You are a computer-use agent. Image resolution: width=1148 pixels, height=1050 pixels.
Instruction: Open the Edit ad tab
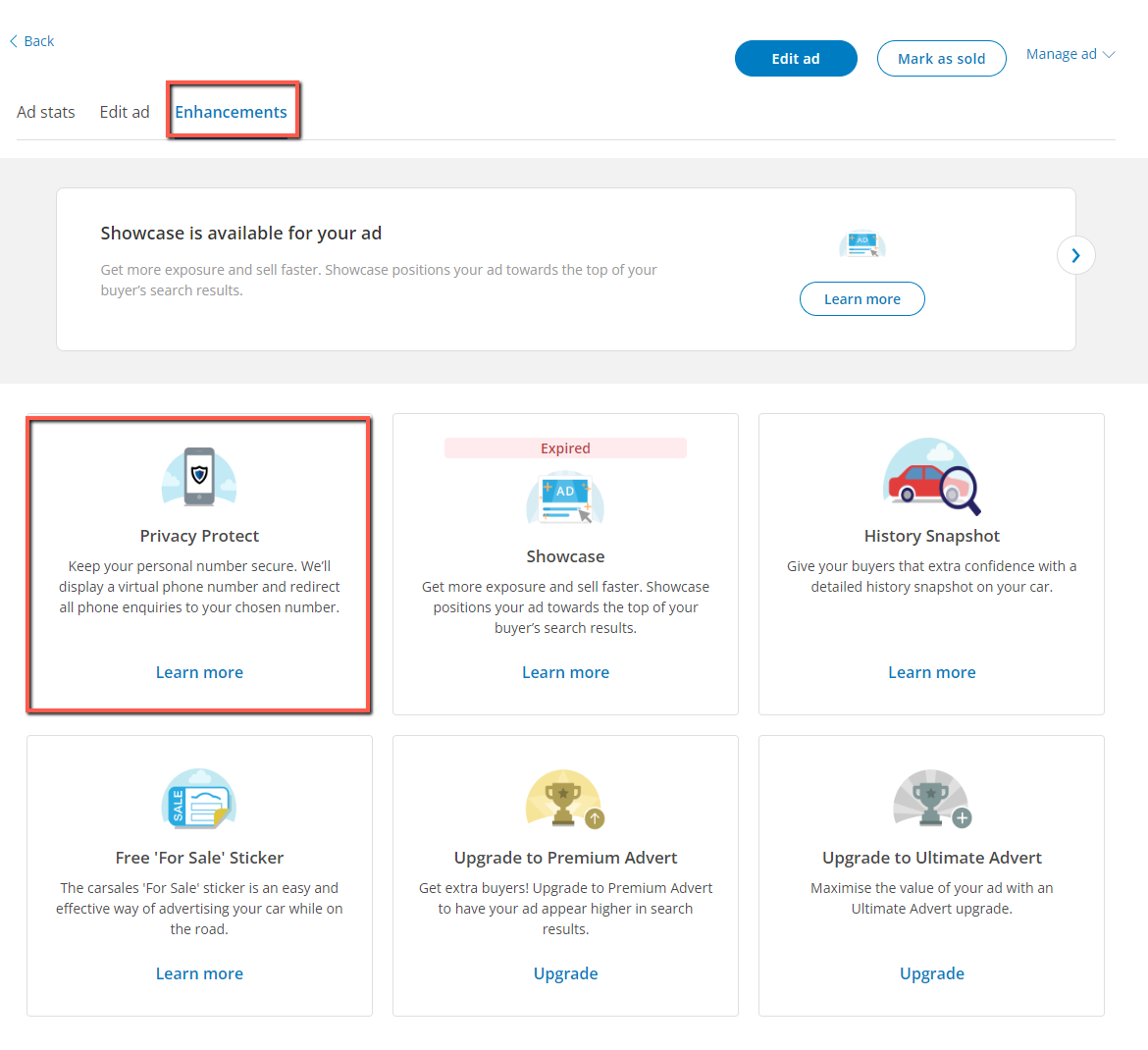pos(125,112)
